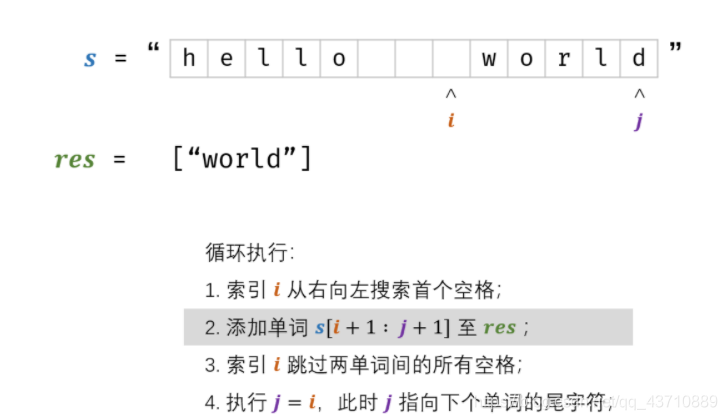Click the final 'd' cell of the array
The height and width of the screenshot is (420, 727).
click(639, 58)
